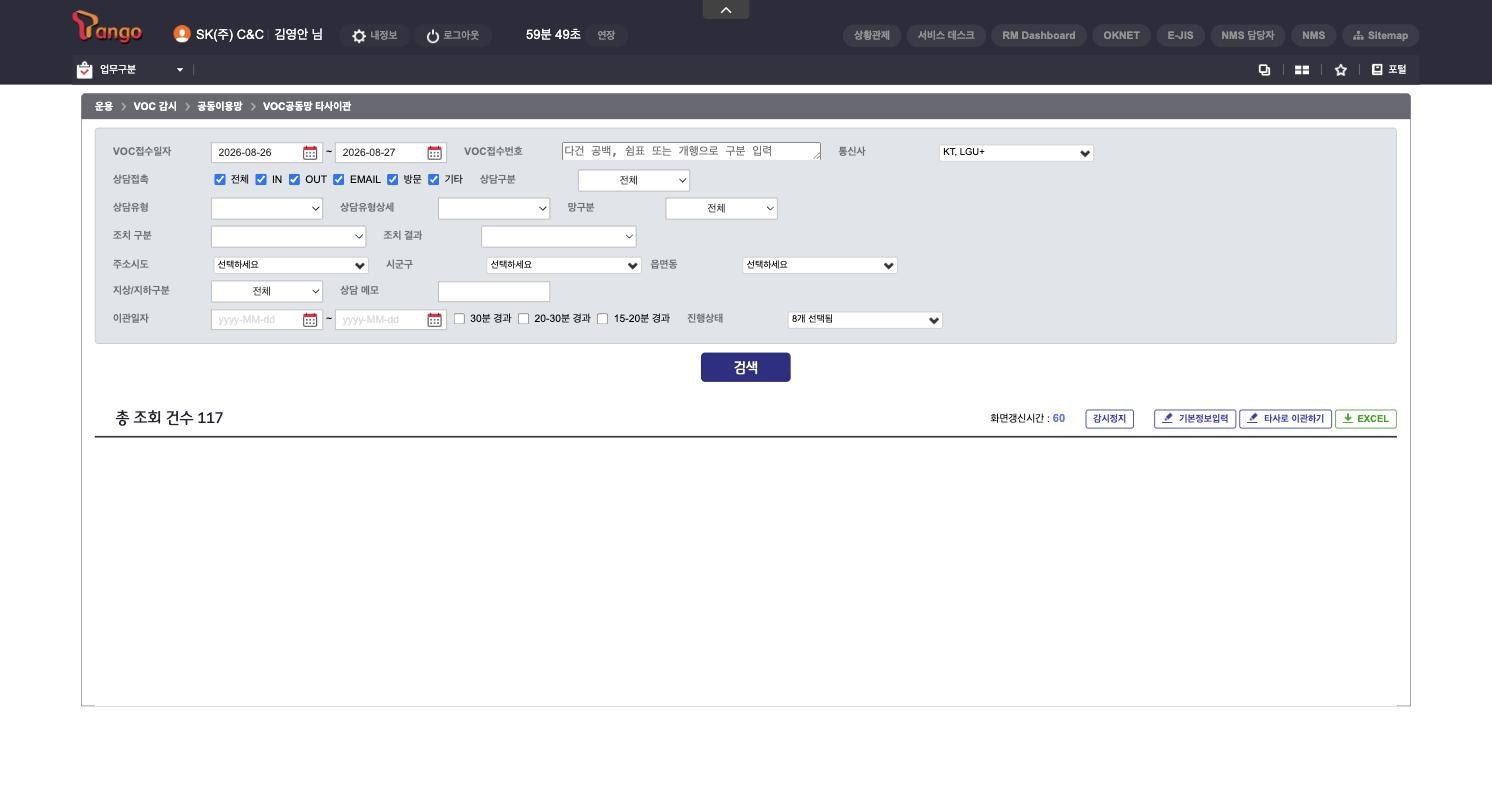The image size is (1492, 812).
Task: Toggle the OUT checkbox
Action: point(294,180)
